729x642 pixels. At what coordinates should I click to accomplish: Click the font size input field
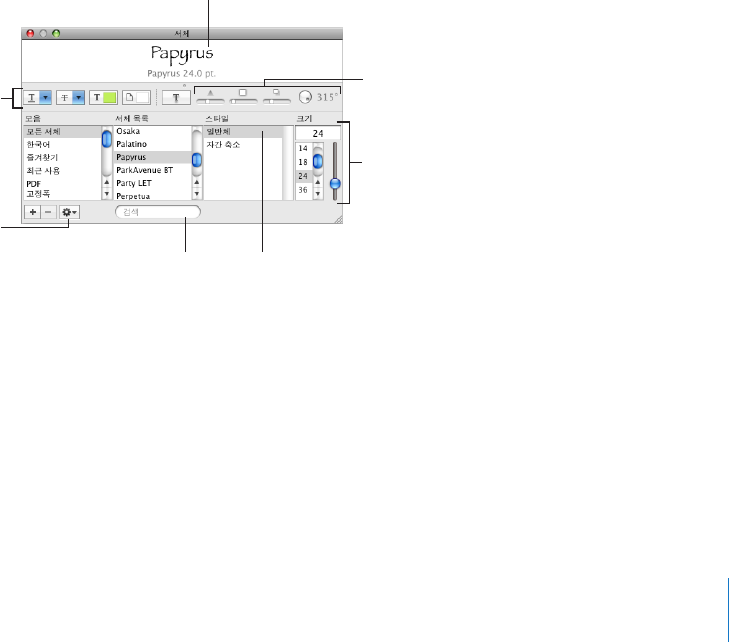pos(318,133)
